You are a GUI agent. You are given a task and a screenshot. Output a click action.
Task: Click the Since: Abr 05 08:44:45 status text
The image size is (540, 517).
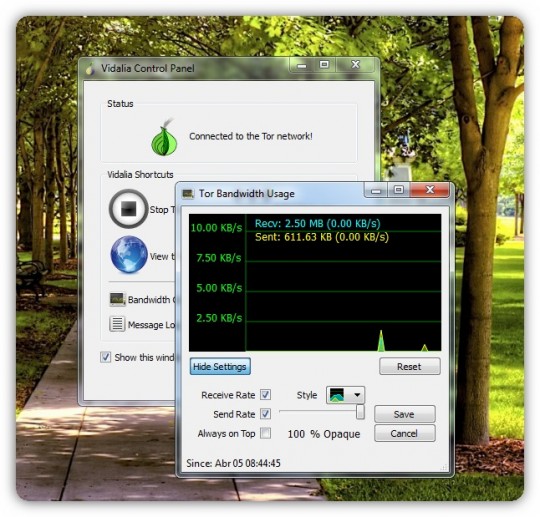[233, 463]
